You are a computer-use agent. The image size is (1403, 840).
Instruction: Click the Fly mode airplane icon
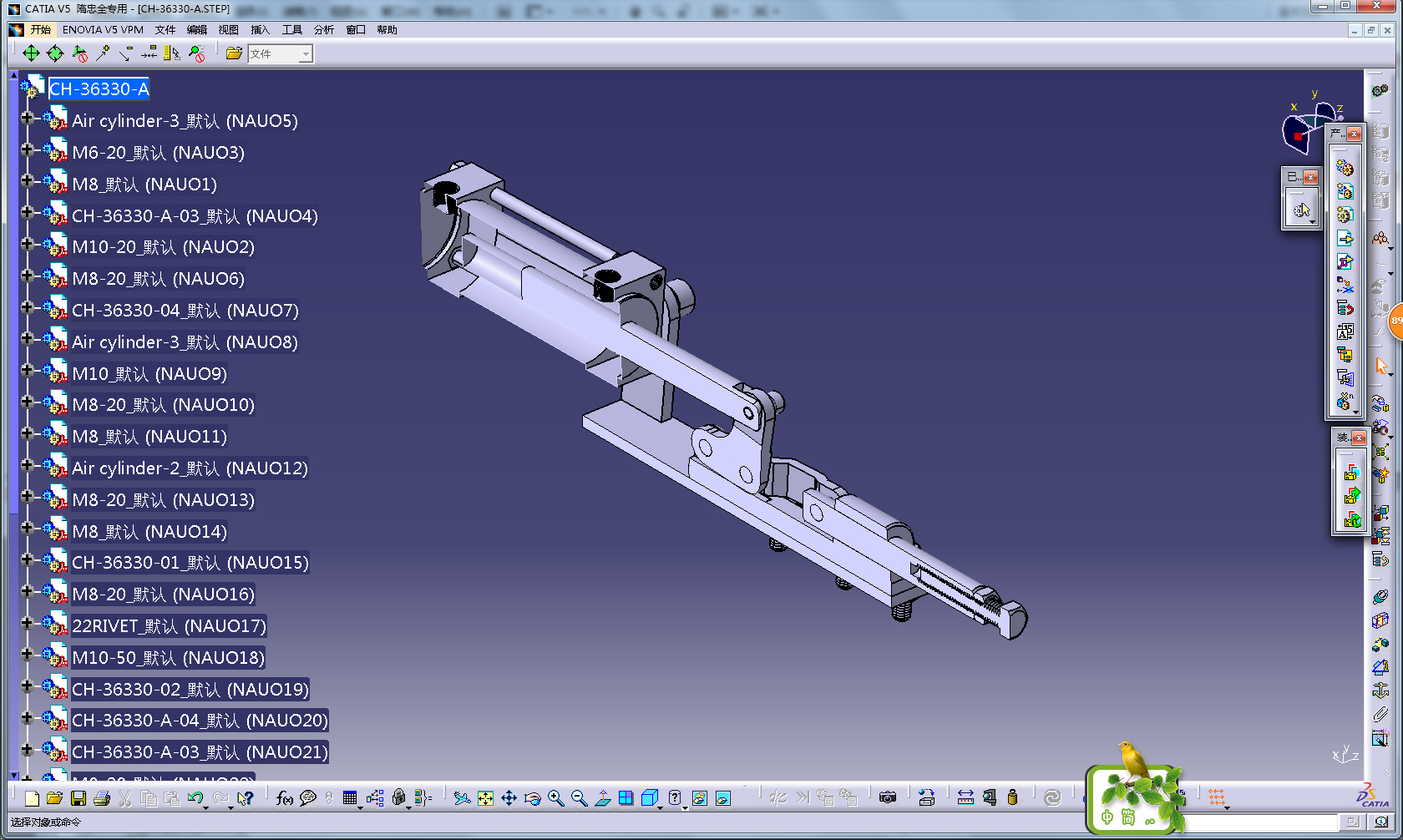(x=462, y=799)
